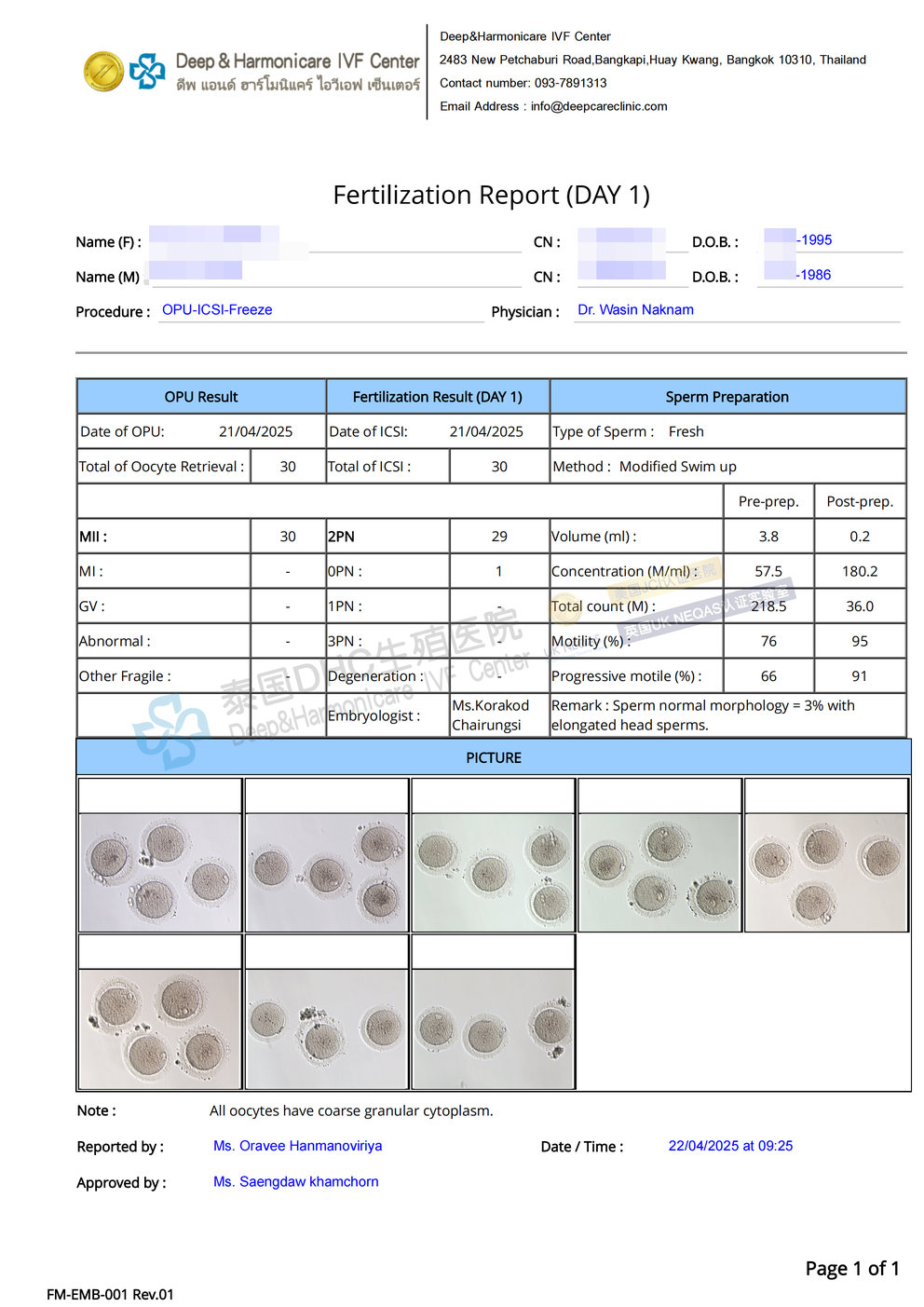This screenshot has height=1307, width=924.
Task: Select the 22/04/2025 at 09:25 timestamp
Action: [x=730, y=1146]
